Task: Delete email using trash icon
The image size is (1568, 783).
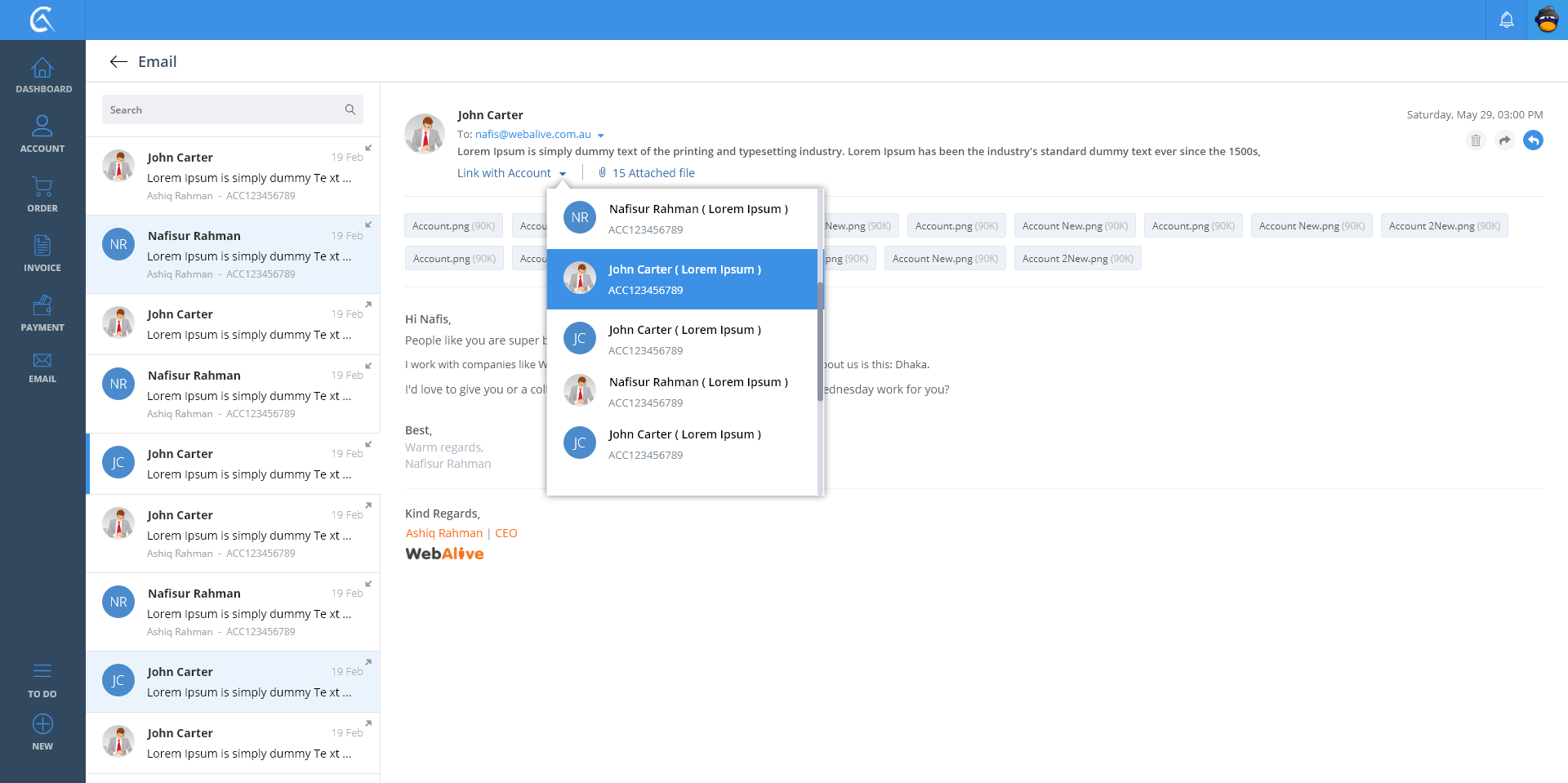Action: [x=1475, y=140]
